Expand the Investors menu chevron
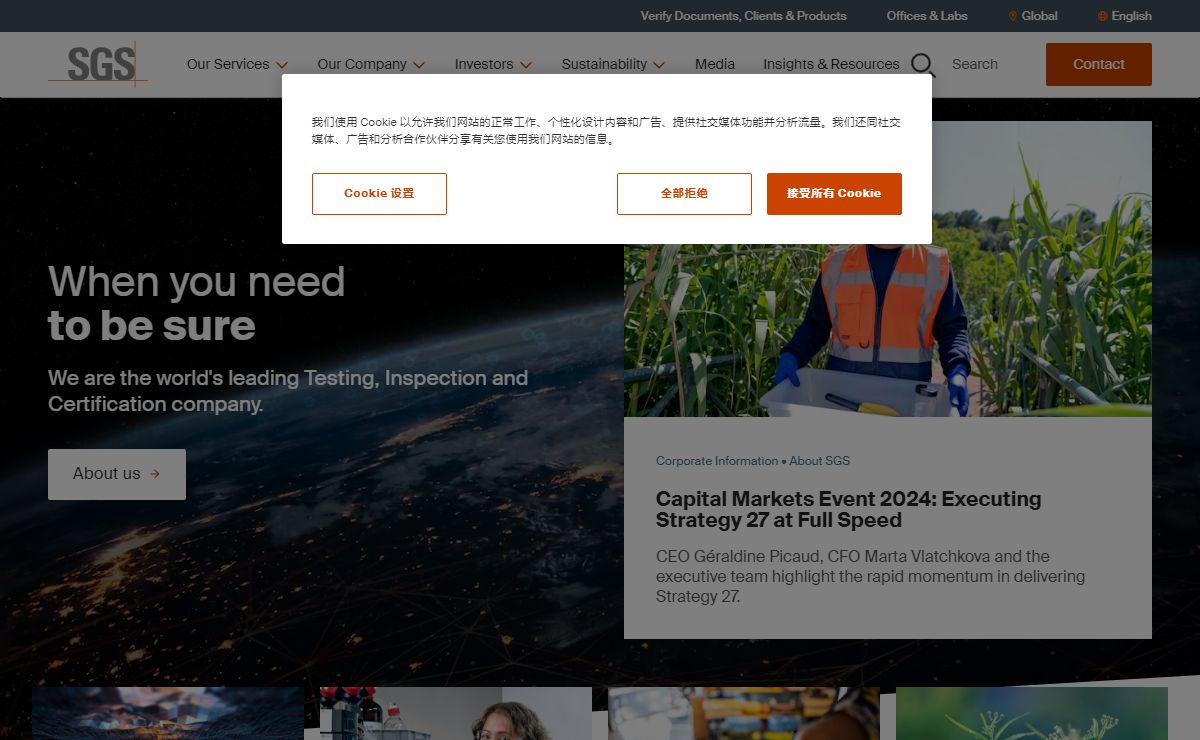 click(x=526, y=65)
